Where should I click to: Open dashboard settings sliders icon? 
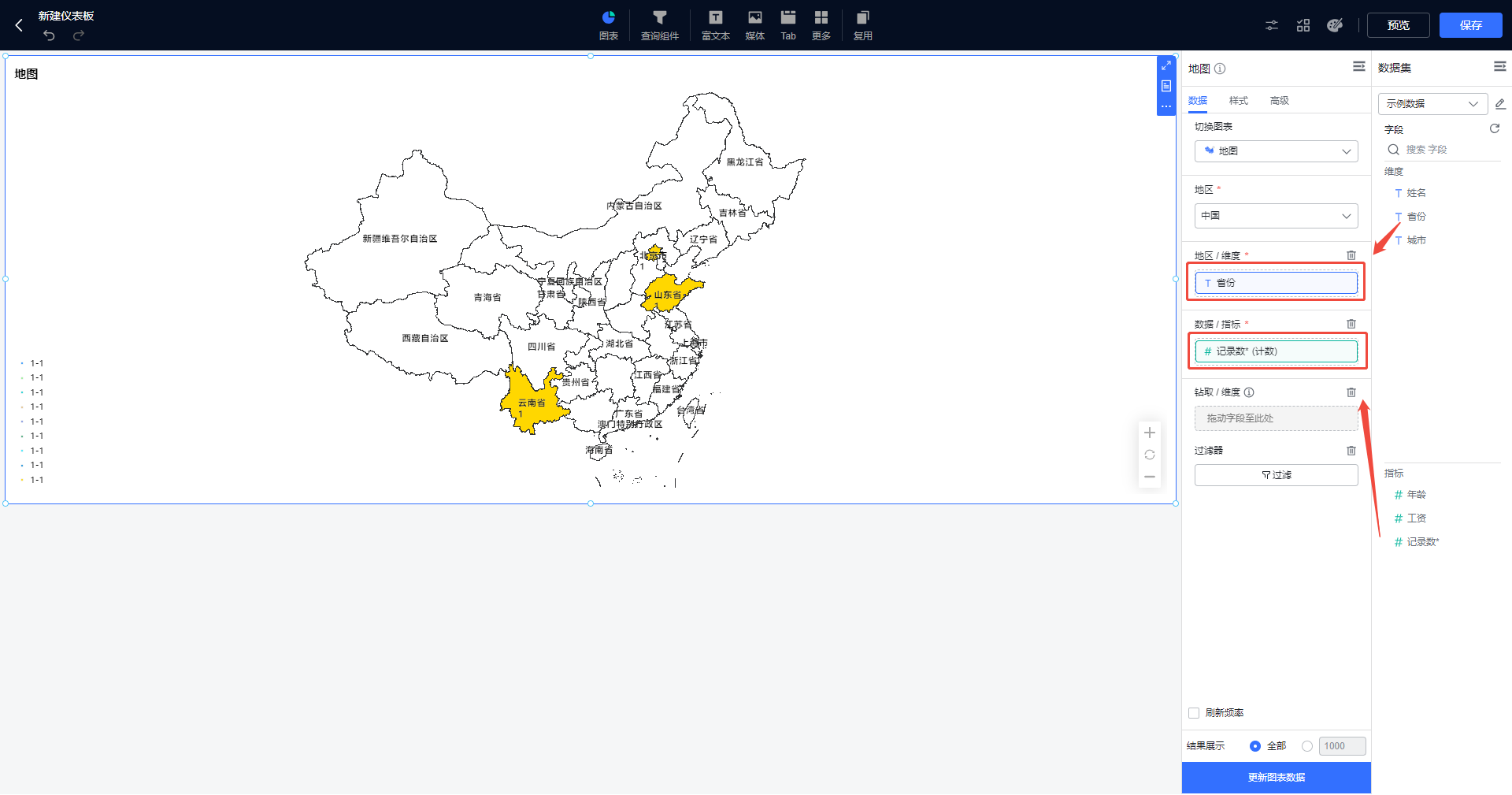[x=1272, y=25]
